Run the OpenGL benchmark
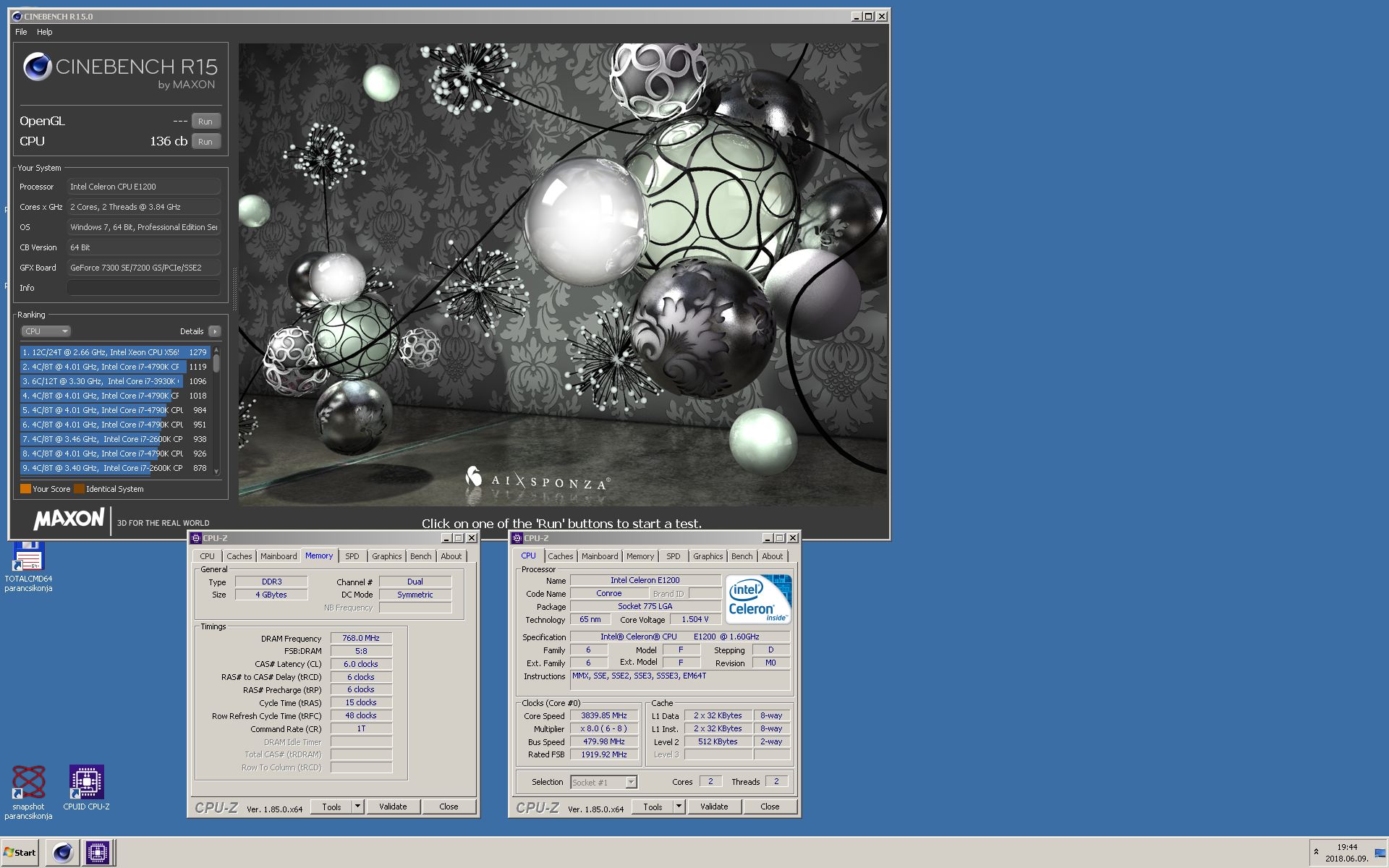Image resolution: width=1389 pixels, height=868 pixels. point(205,122)
